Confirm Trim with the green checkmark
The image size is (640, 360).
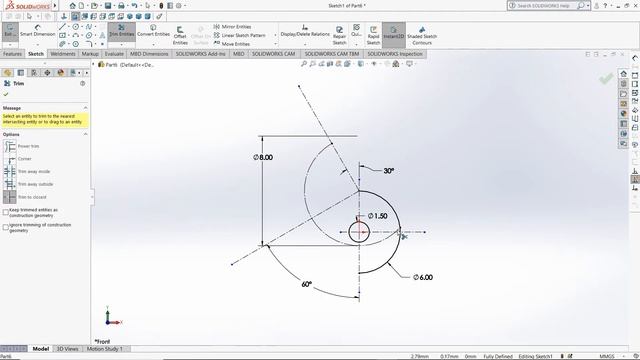click(6, 94)
